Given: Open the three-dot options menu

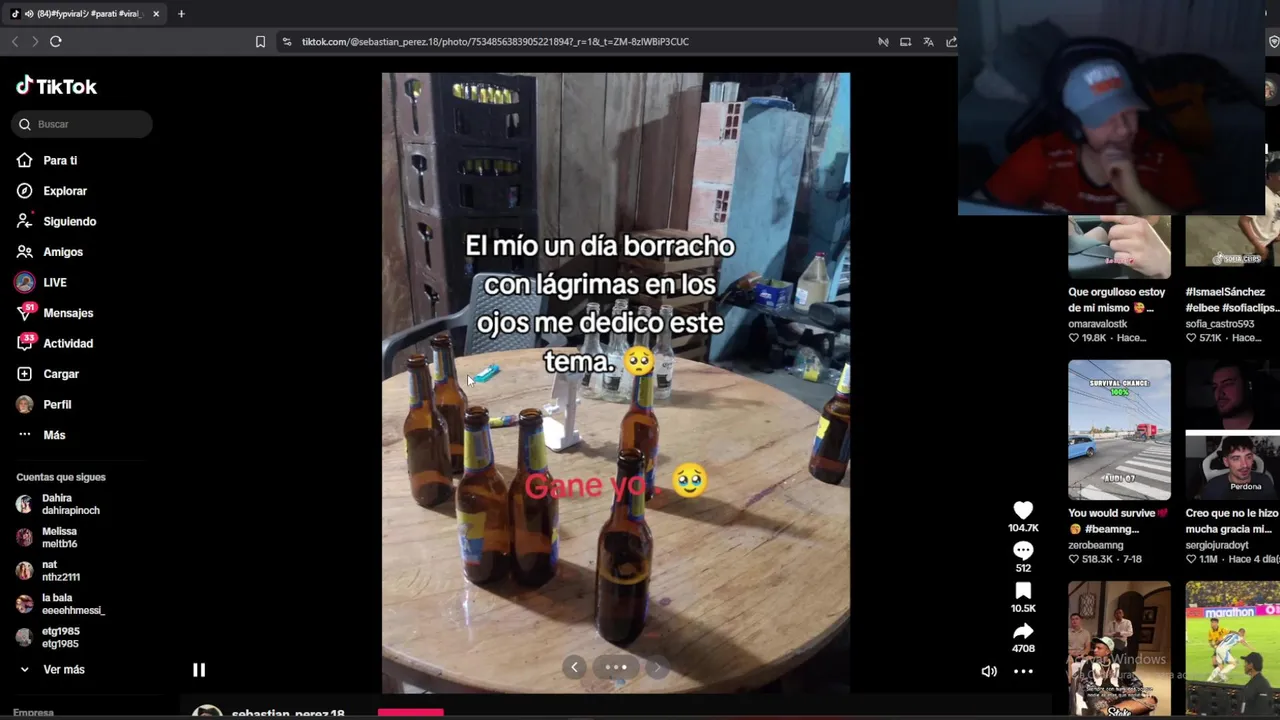Looking at the screenshot, I should click(1023, 672).
